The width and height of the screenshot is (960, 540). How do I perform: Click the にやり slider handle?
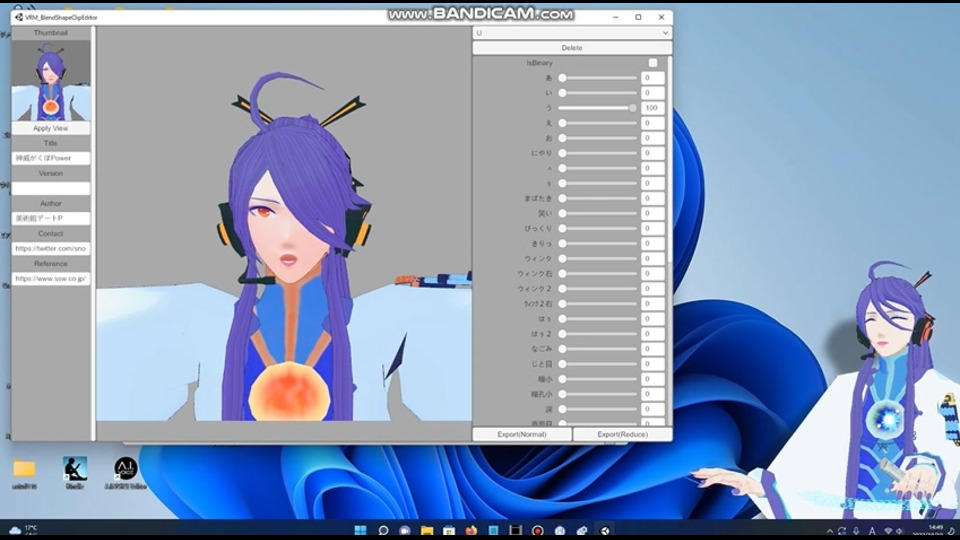[x=562, y=153]
